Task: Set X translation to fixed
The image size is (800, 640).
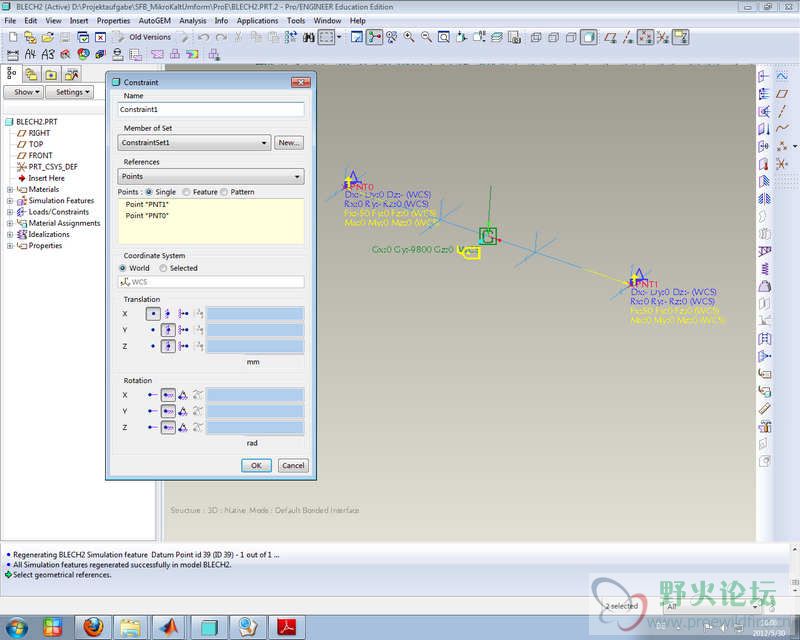Action: click(168, 314)
